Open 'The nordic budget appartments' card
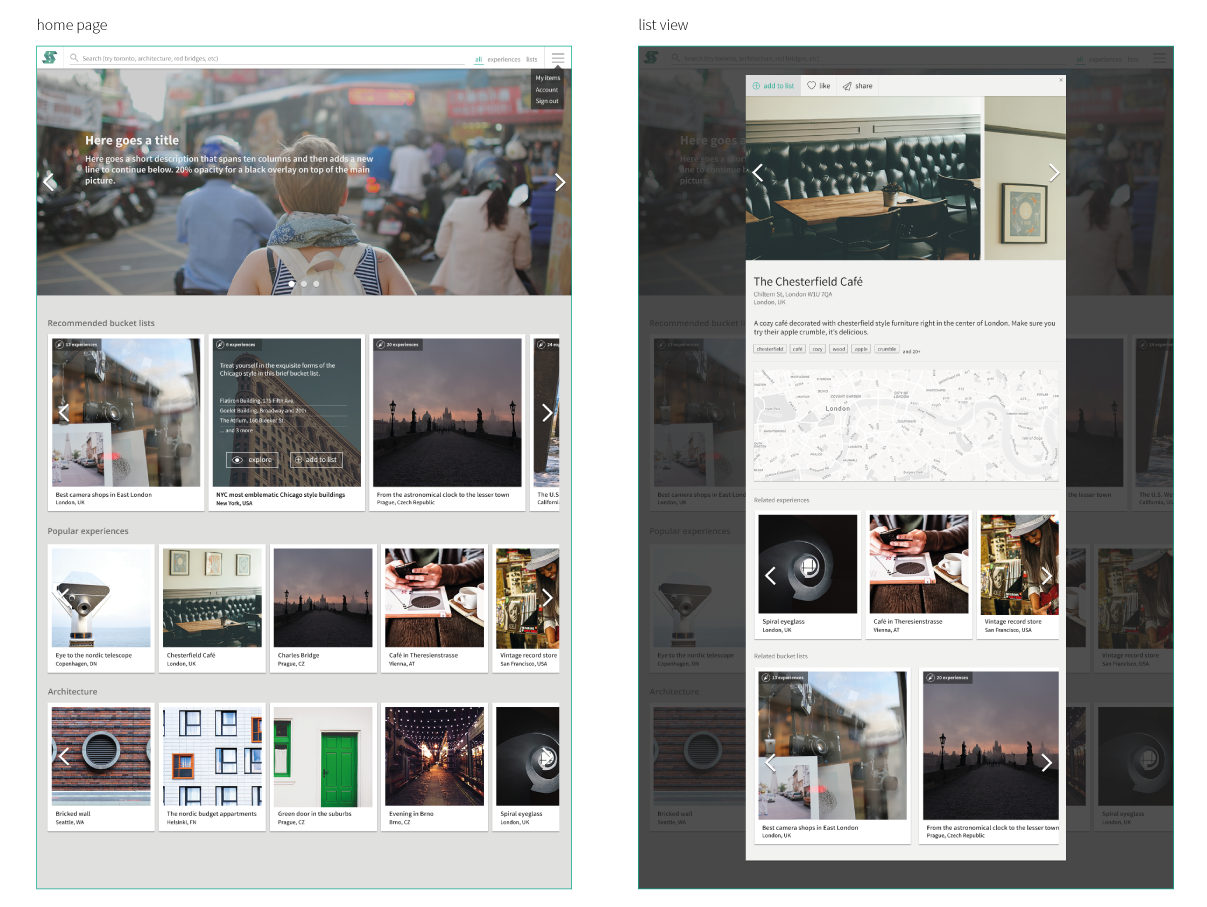Viewport: 1207px width, 907px height. pyautogui.click(x=212, y=767)
